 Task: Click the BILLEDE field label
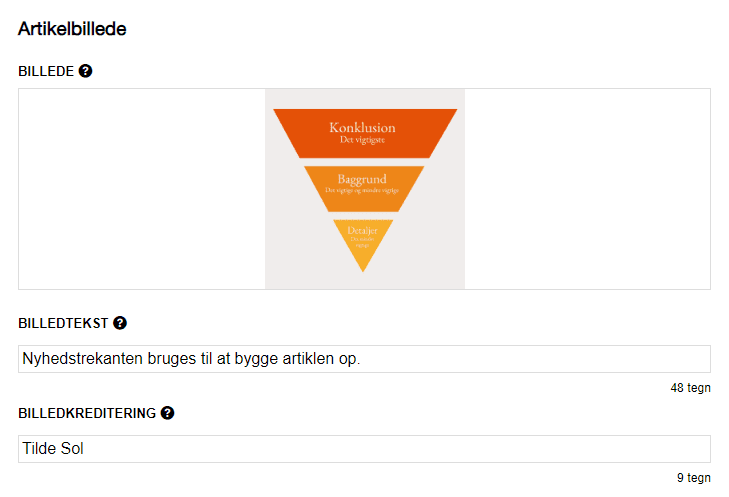point(46,71)
